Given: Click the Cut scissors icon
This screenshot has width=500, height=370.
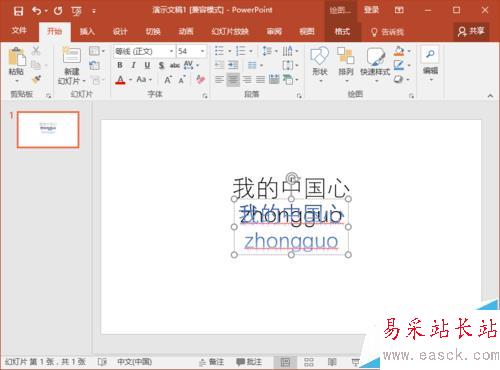Looking at the screenshot, I should tap(36, 51).
